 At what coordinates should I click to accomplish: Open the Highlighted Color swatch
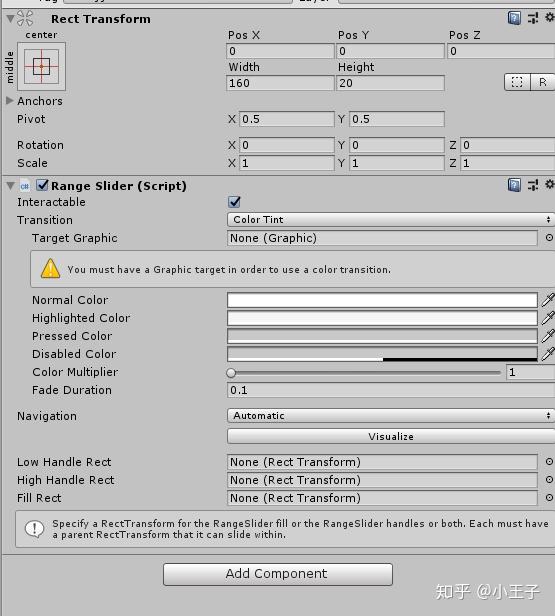(382, 318)
